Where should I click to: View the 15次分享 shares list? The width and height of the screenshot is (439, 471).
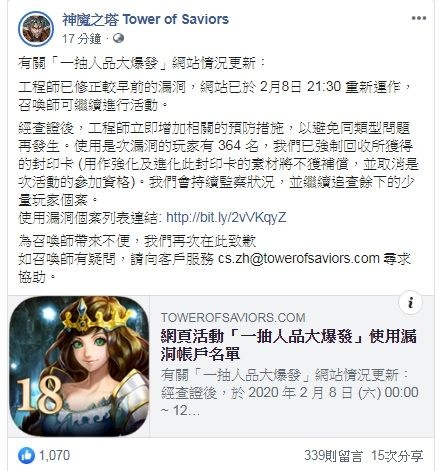coord(397,456)
